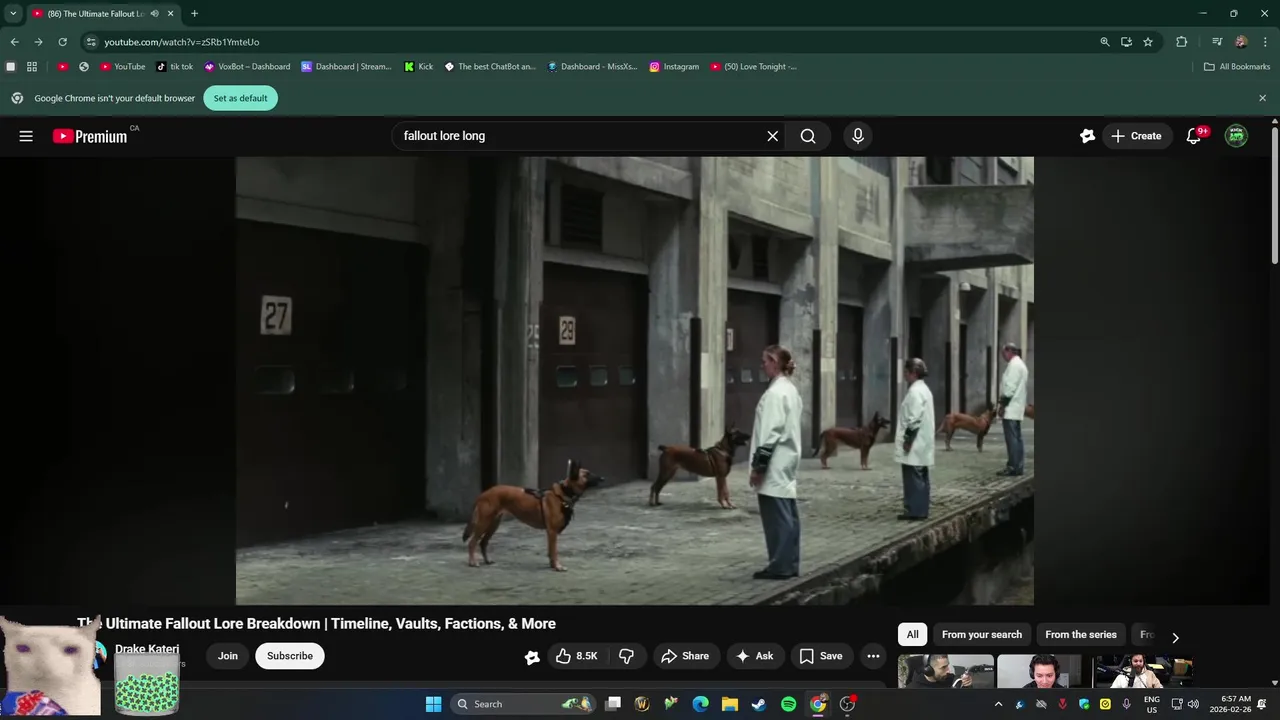The width and height of the screenshot is (1280, 720).
Task: Open YouTube notifications bell
Action: [1193, 136]
